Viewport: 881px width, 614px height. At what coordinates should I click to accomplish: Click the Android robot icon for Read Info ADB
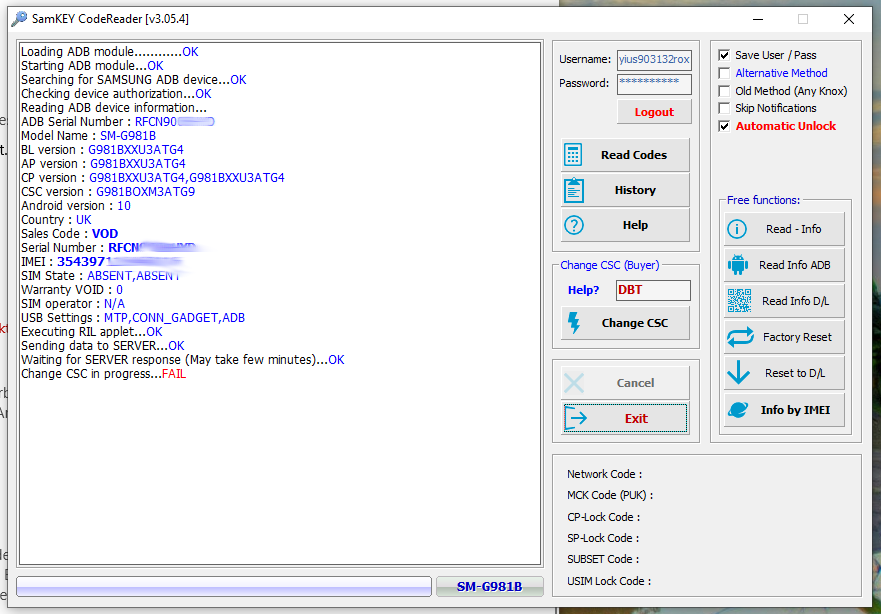[x=738, y=265]
